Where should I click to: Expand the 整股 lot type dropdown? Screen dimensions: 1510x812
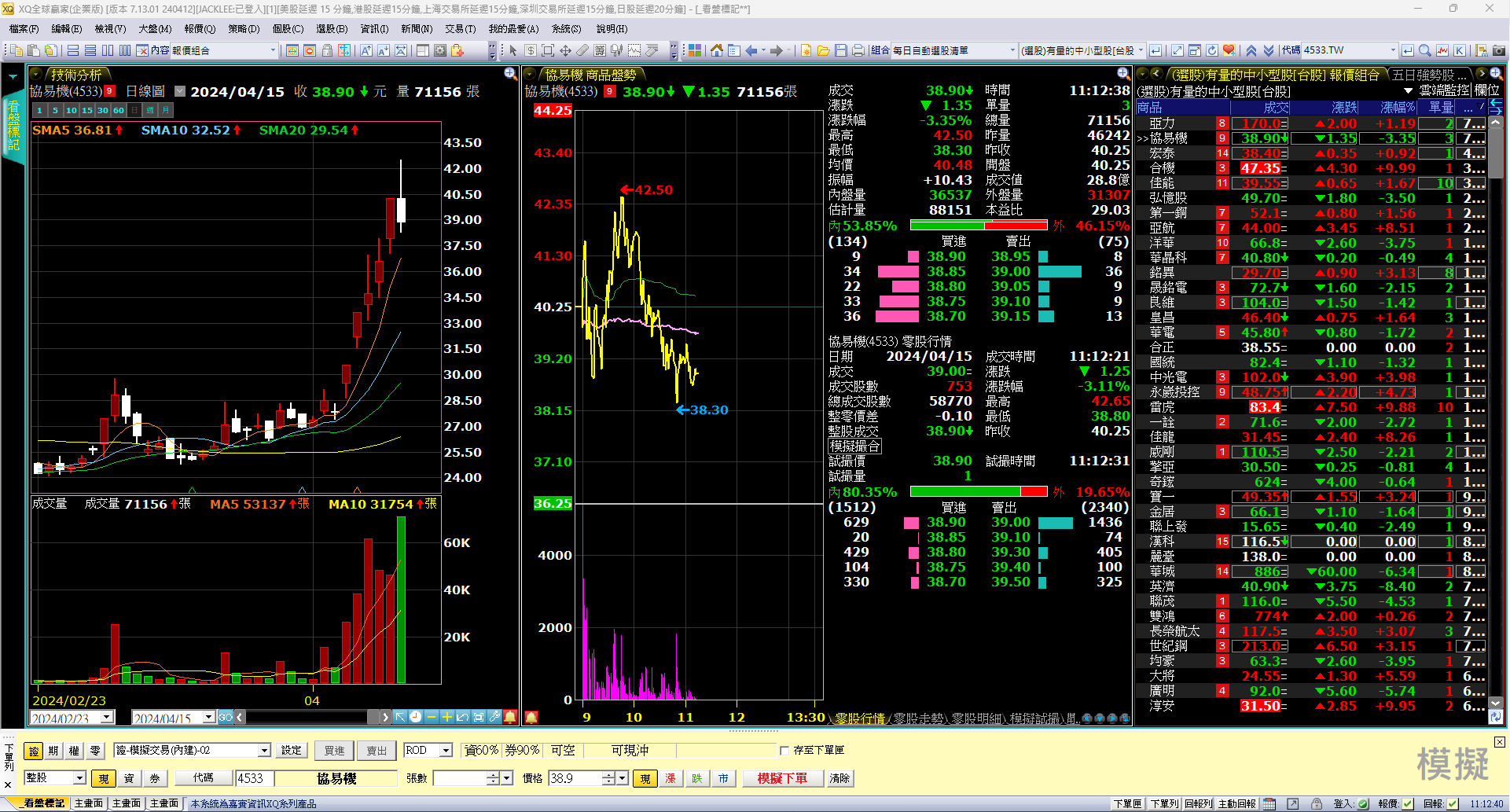(79, 778)
